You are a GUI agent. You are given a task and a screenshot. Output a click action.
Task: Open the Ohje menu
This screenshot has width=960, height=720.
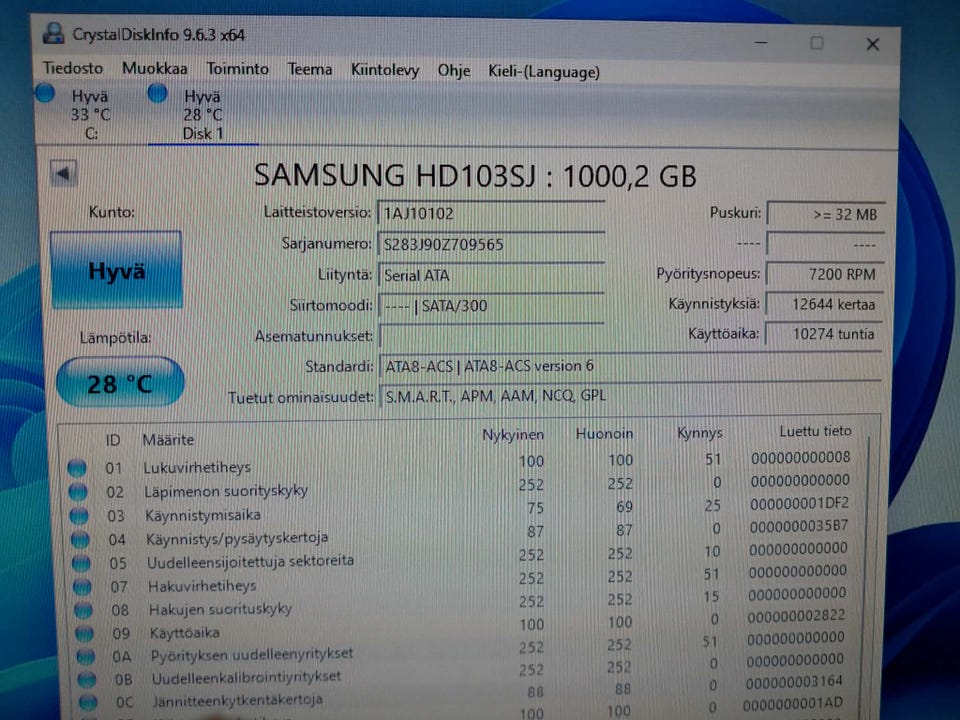(454, 71)
